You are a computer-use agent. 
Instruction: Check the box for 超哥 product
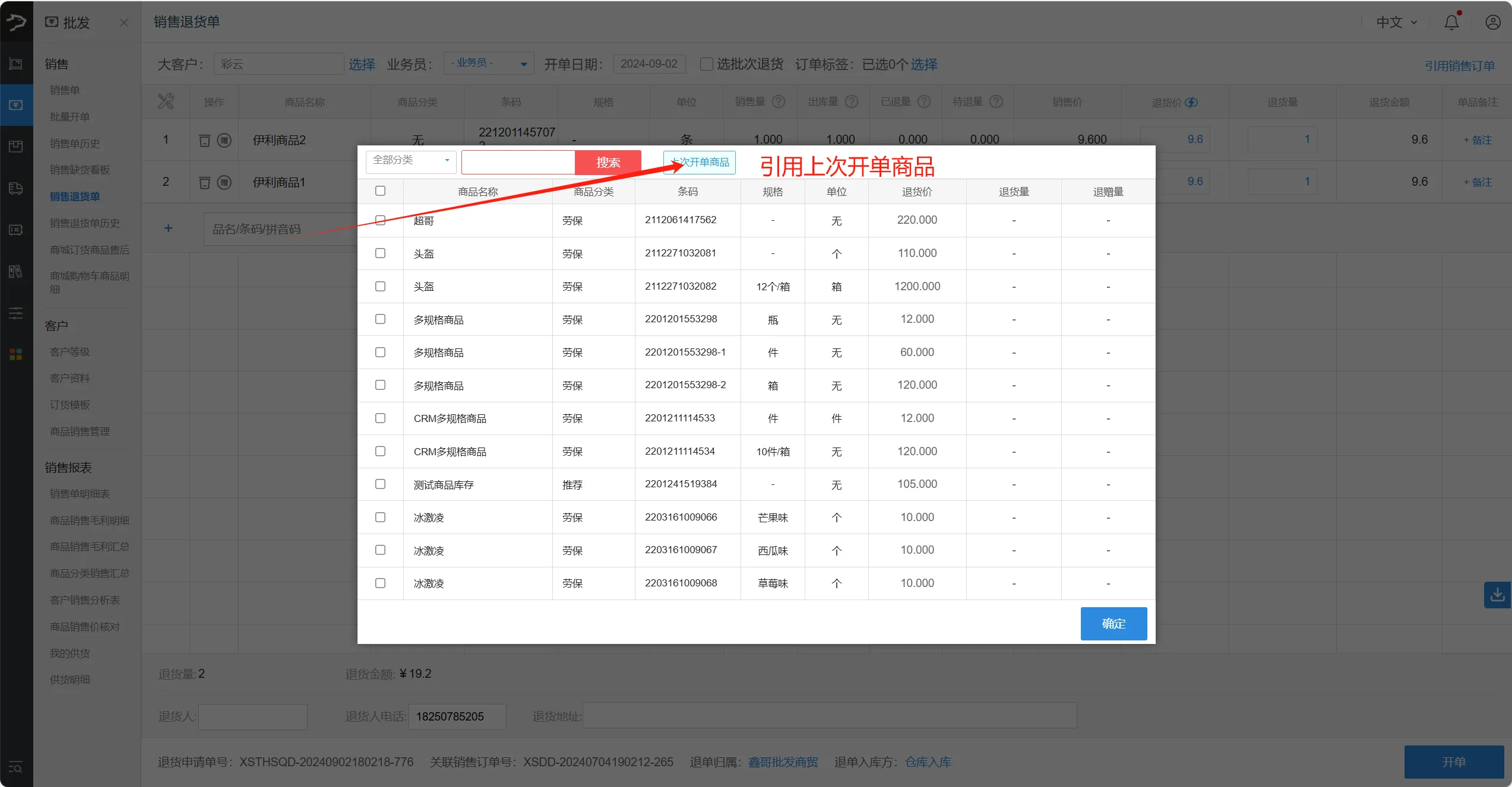(x=380, y=220)
